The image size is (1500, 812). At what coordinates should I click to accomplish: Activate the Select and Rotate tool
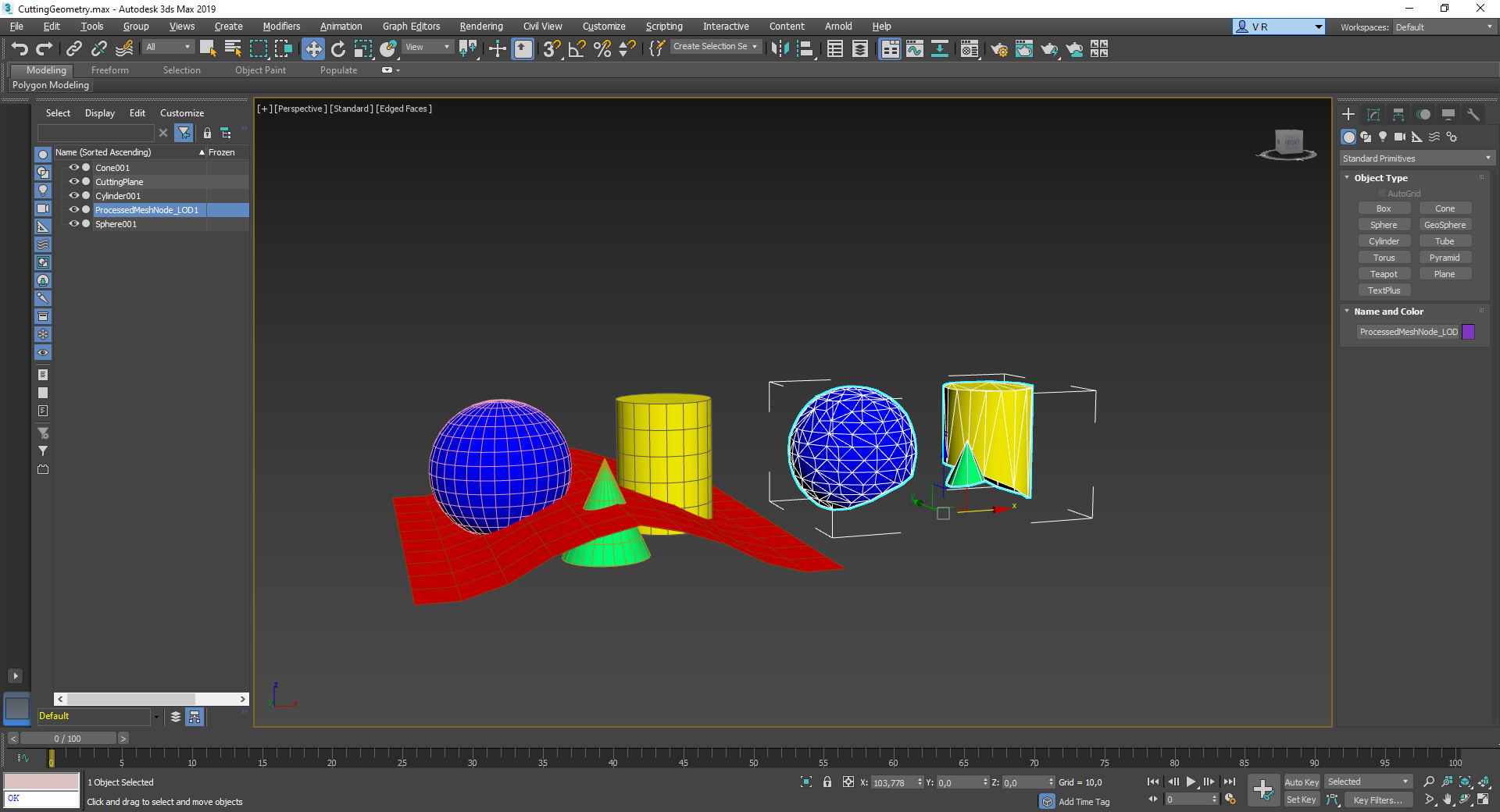point(337,48)
